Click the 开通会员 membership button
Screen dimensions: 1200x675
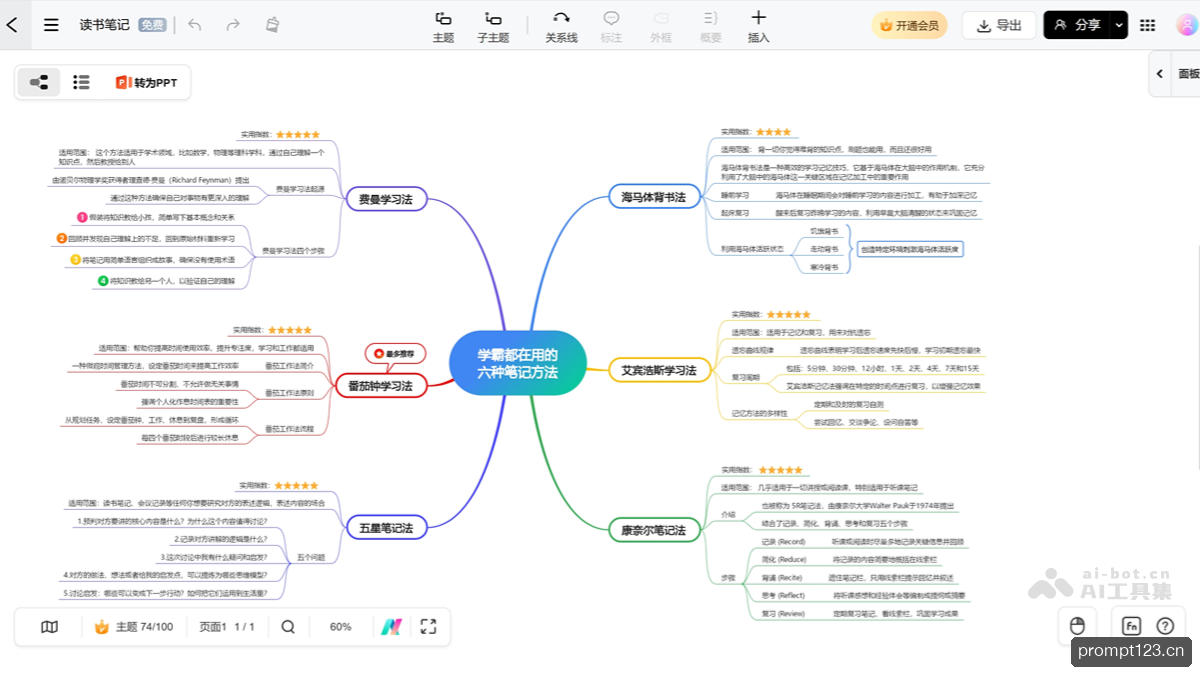coord(910,25)
